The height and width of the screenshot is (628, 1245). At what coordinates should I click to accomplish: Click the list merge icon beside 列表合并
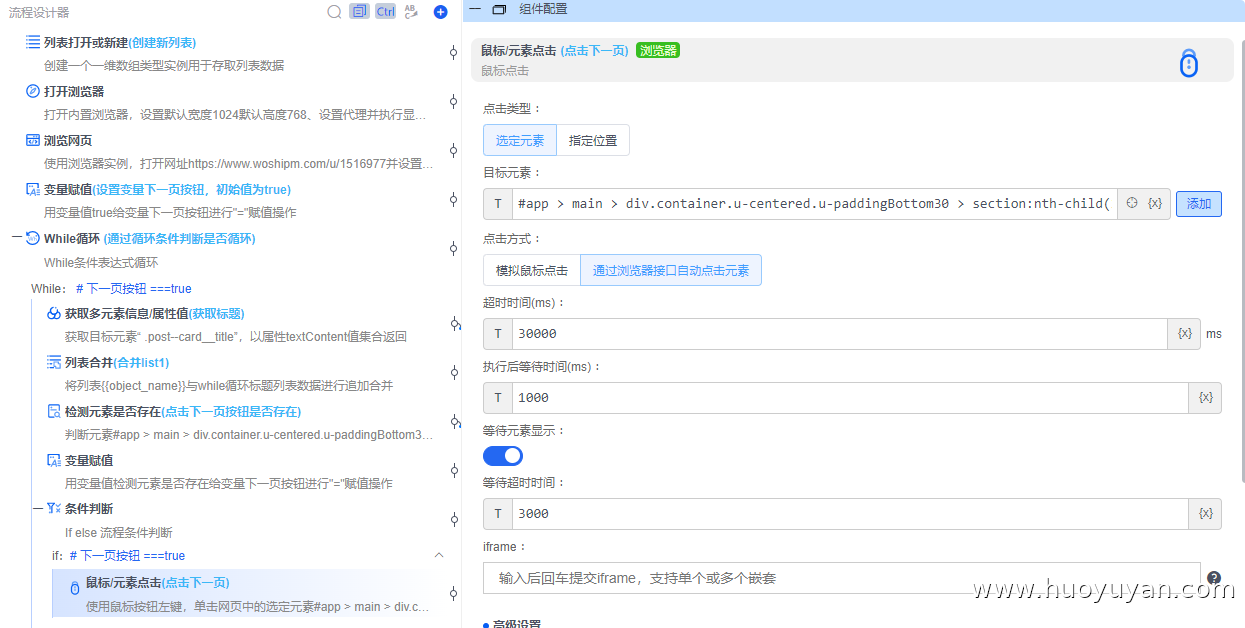[x=54, y=362]
